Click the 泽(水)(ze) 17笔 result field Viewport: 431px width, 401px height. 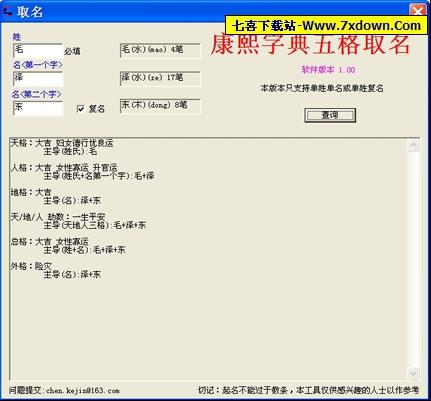coord(160,79)
